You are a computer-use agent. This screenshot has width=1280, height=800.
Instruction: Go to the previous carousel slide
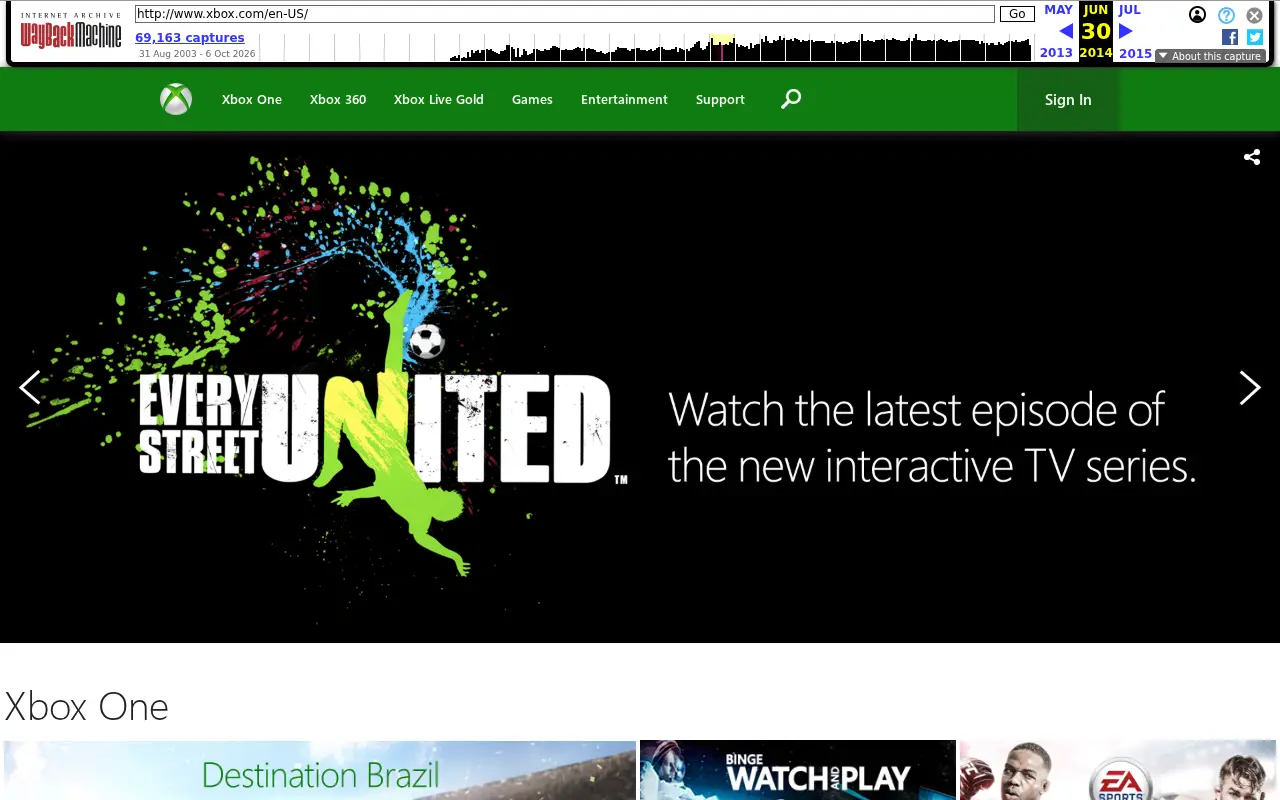coord(30,388)
